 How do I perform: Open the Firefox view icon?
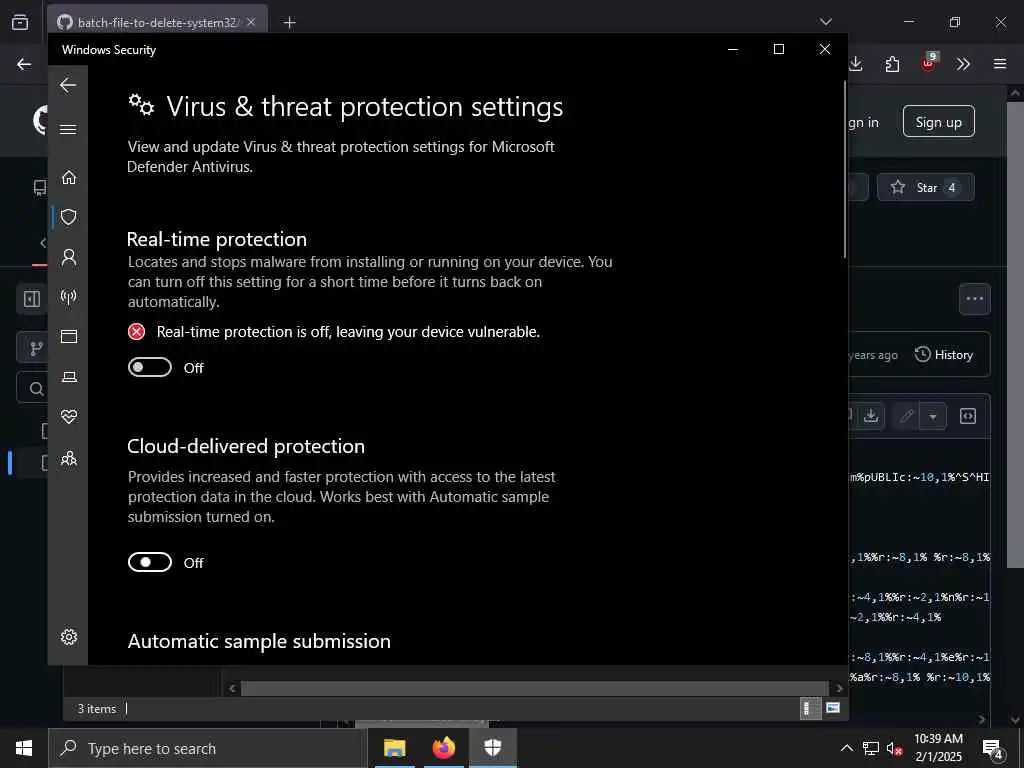(20, 22)
